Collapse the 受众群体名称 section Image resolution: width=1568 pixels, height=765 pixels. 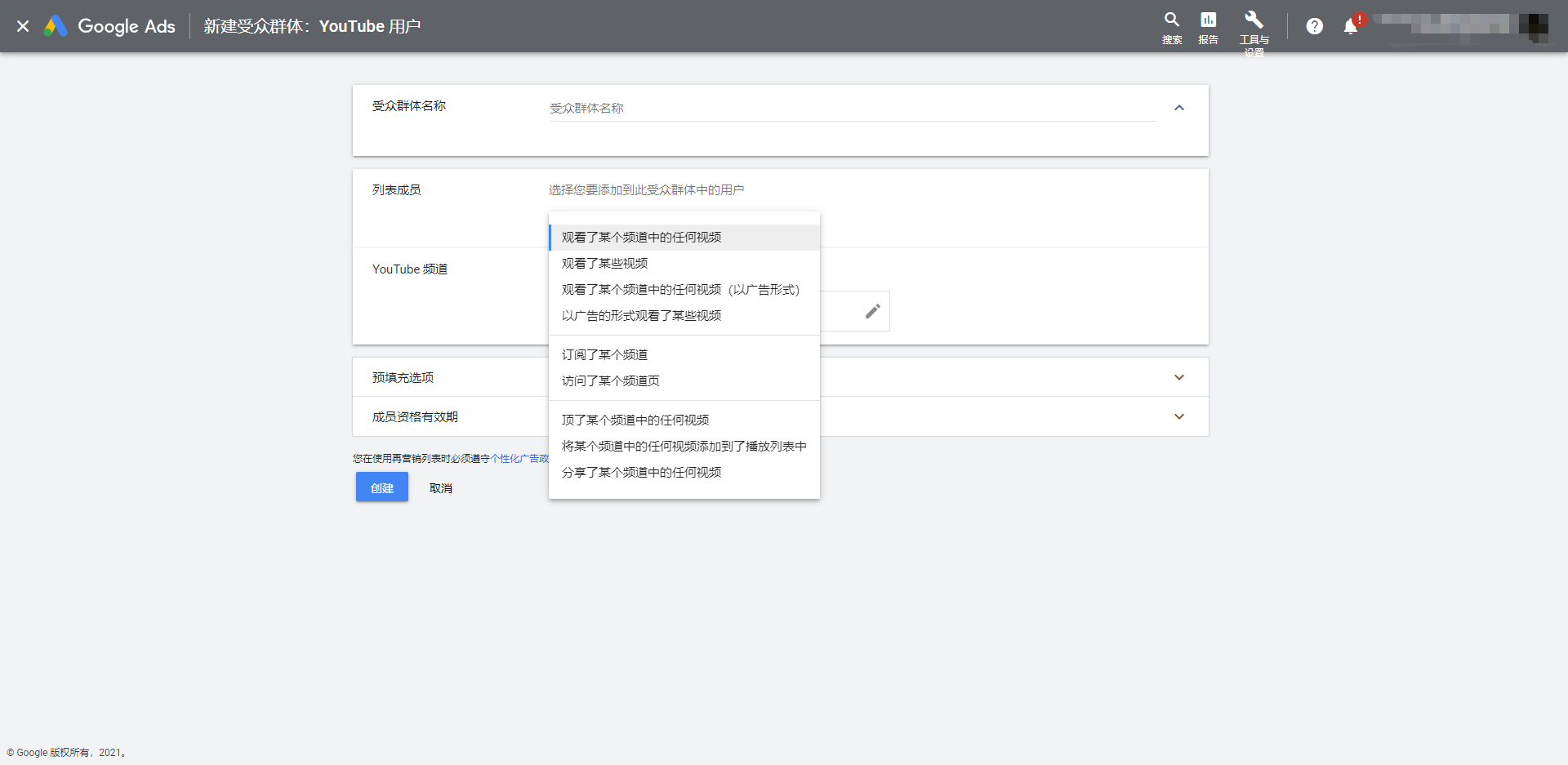point(1178,108)
